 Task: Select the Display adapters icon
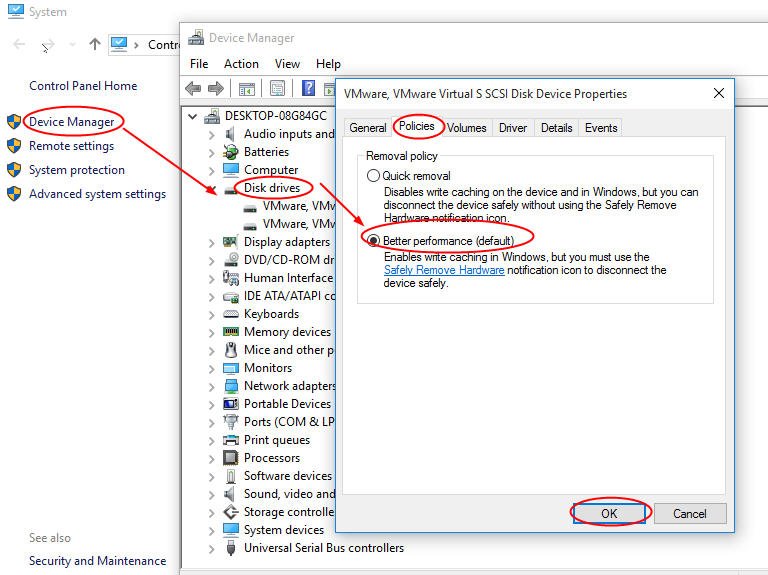coord(230,241)
